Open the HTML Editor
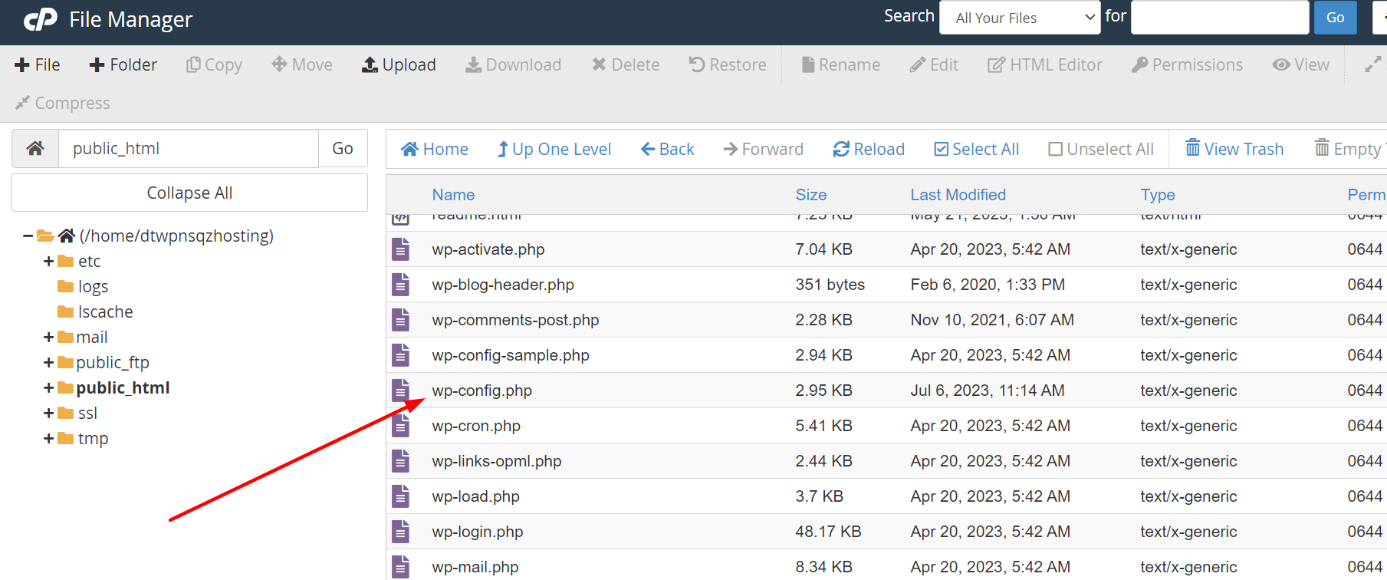1387x580 pixels. (1044, 64)
